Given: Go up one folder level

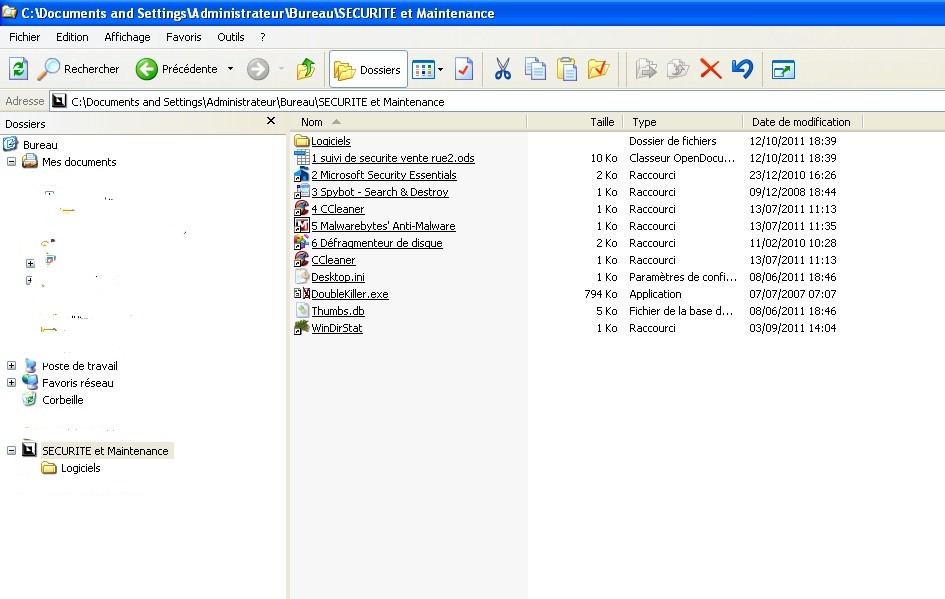Looking at the screenshot, I should coord(306,69).
